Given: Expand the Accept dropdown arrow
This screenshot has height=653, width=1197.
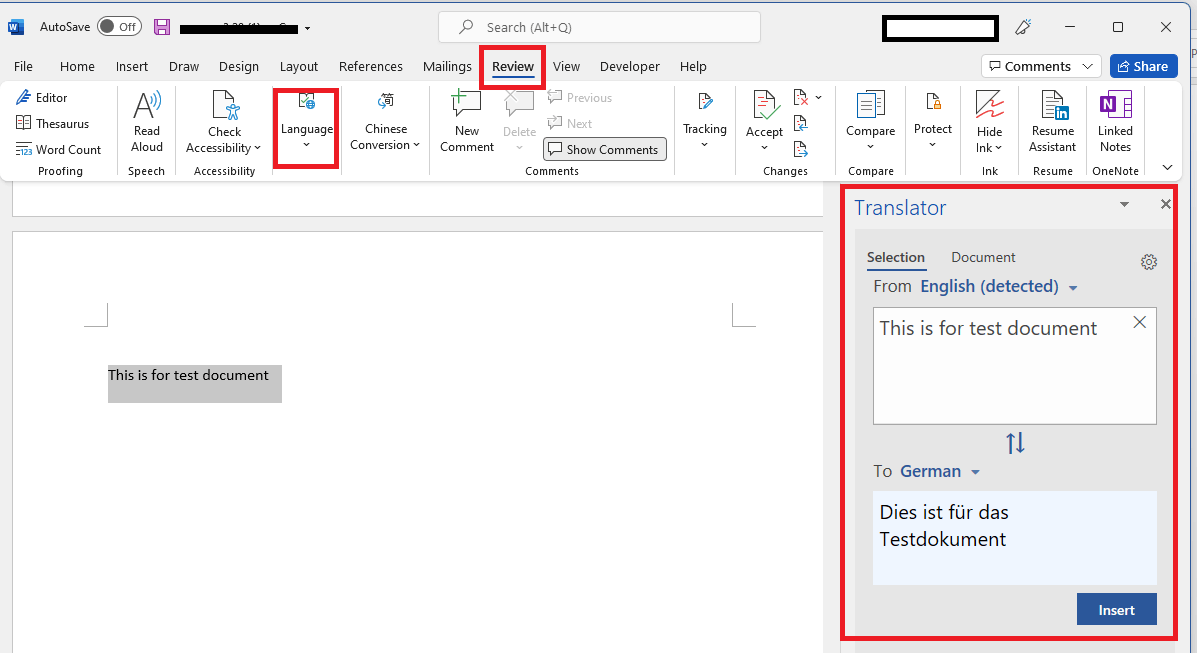Looking at the screenshot, I should [764, 147].
